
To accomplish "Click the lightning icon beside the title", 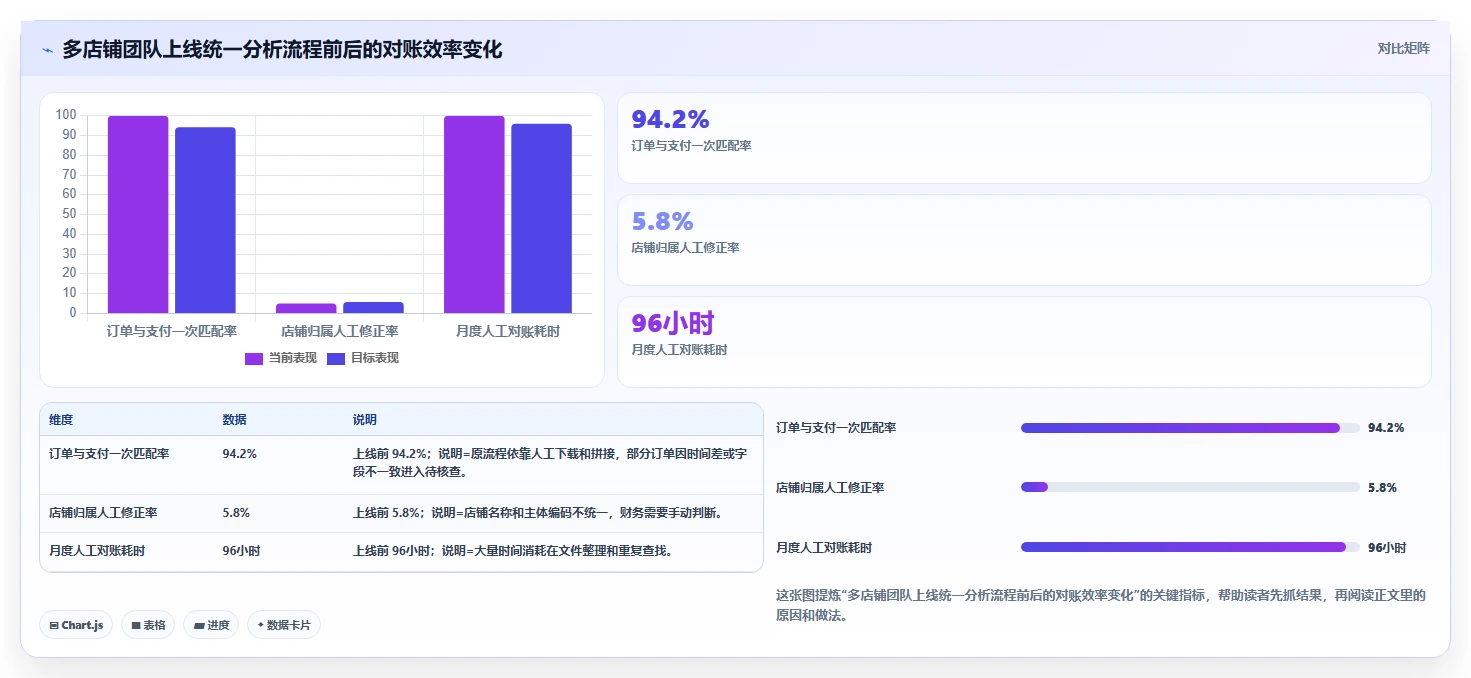I will (47, 49).
